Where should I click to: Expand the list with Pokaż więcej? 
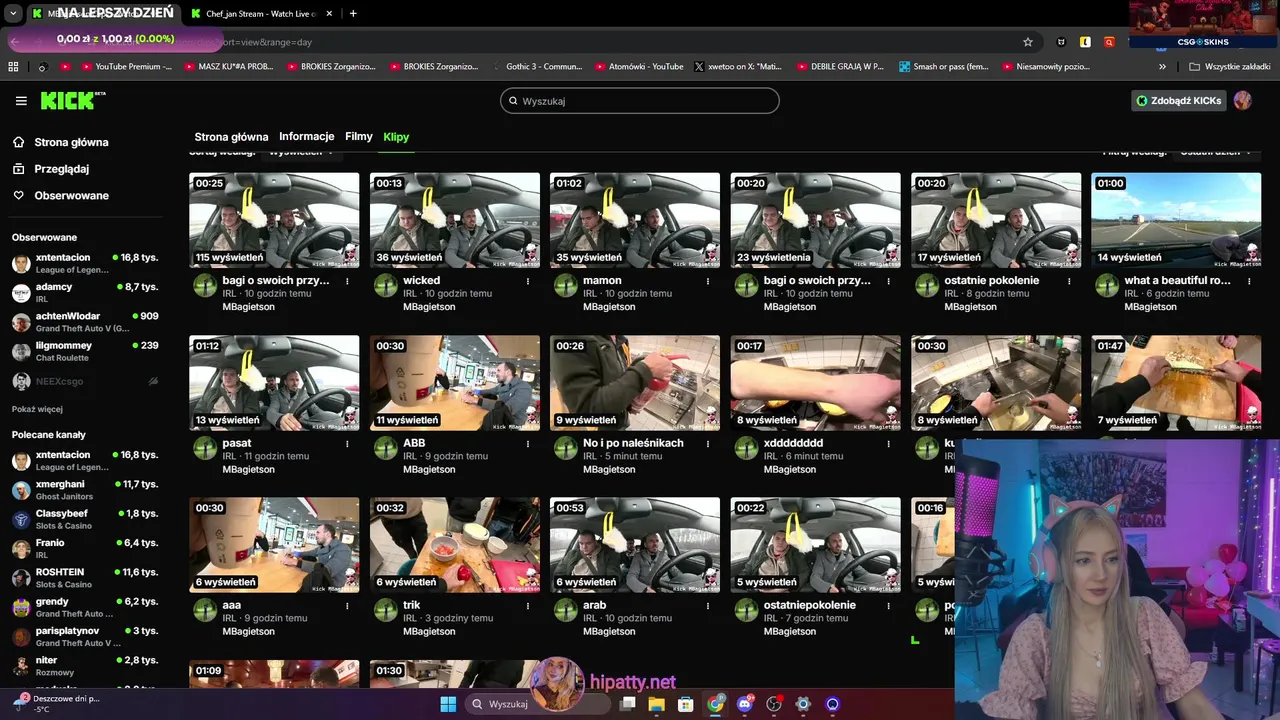pos(37,409)
